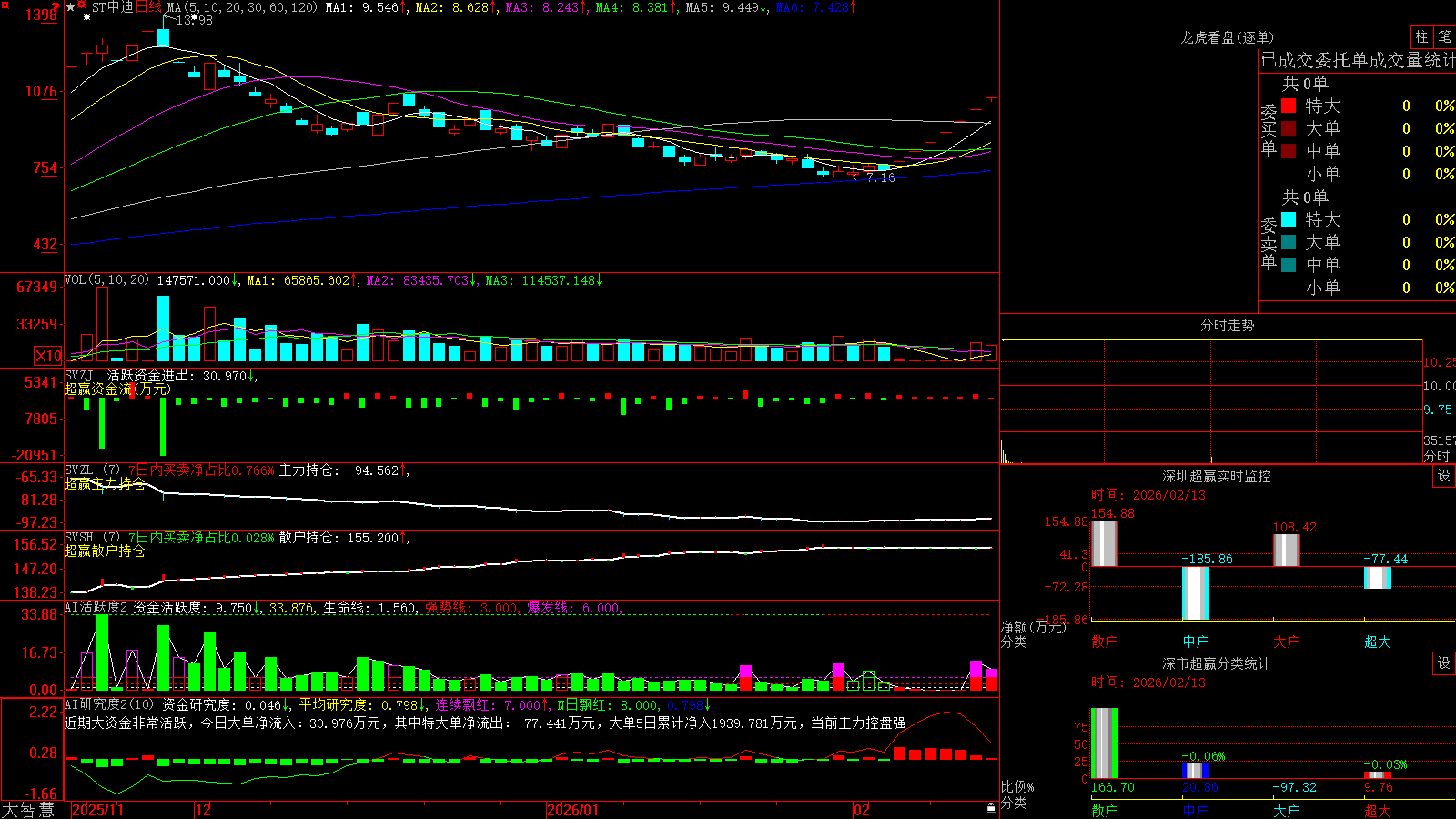The image size is (1456, 819).
Task: Toggle the 柱 bar display mode
Action: (x=1421, y=36)
